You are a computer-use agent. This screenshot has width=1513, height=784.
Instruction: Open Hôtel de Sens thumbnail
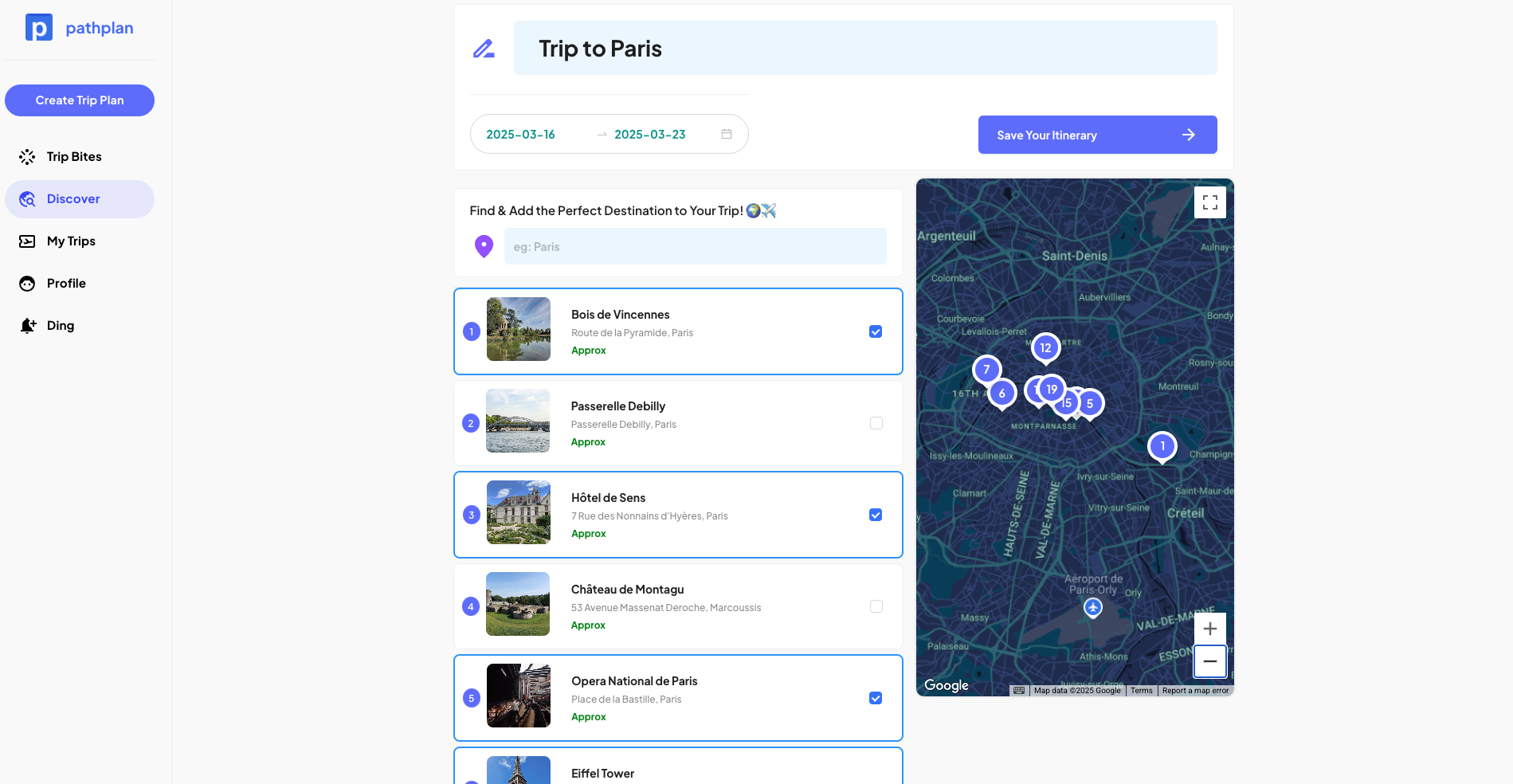pyautogui.click(x=519, y=512)
